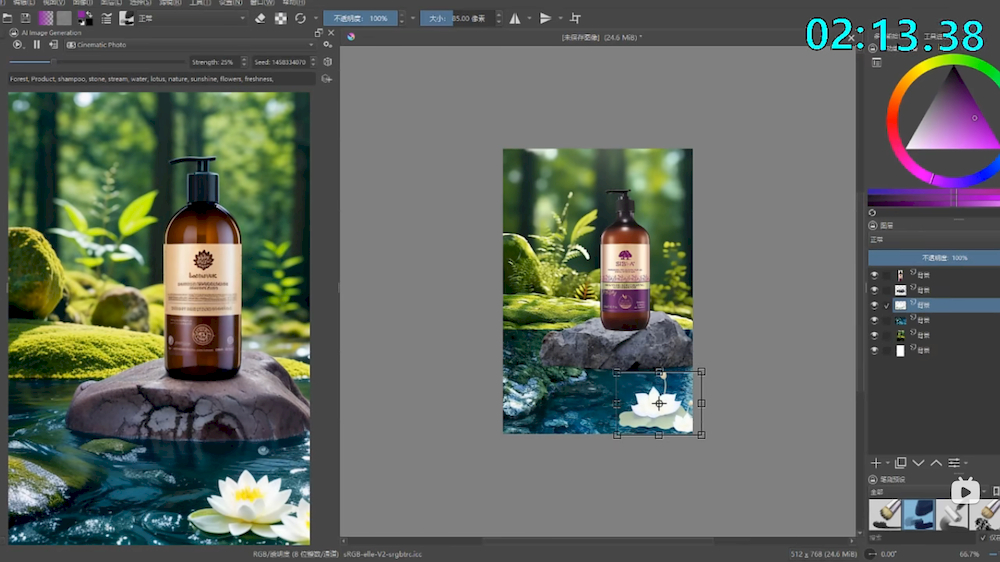Click the AI Generate play button
This screenshot has width=1000, height=562.
click(17, 45)
